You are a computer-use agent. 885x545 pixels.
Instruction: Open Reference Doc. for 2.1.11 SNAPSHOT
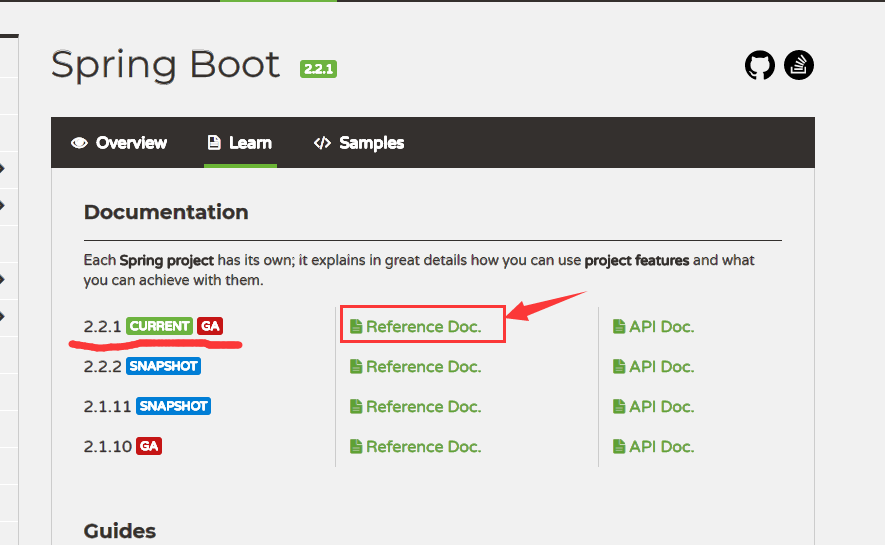(416, 407)
